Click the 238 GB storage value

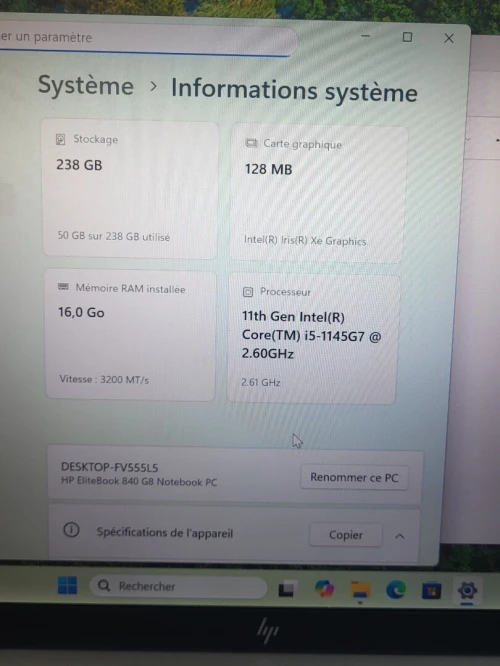(79, 165)
